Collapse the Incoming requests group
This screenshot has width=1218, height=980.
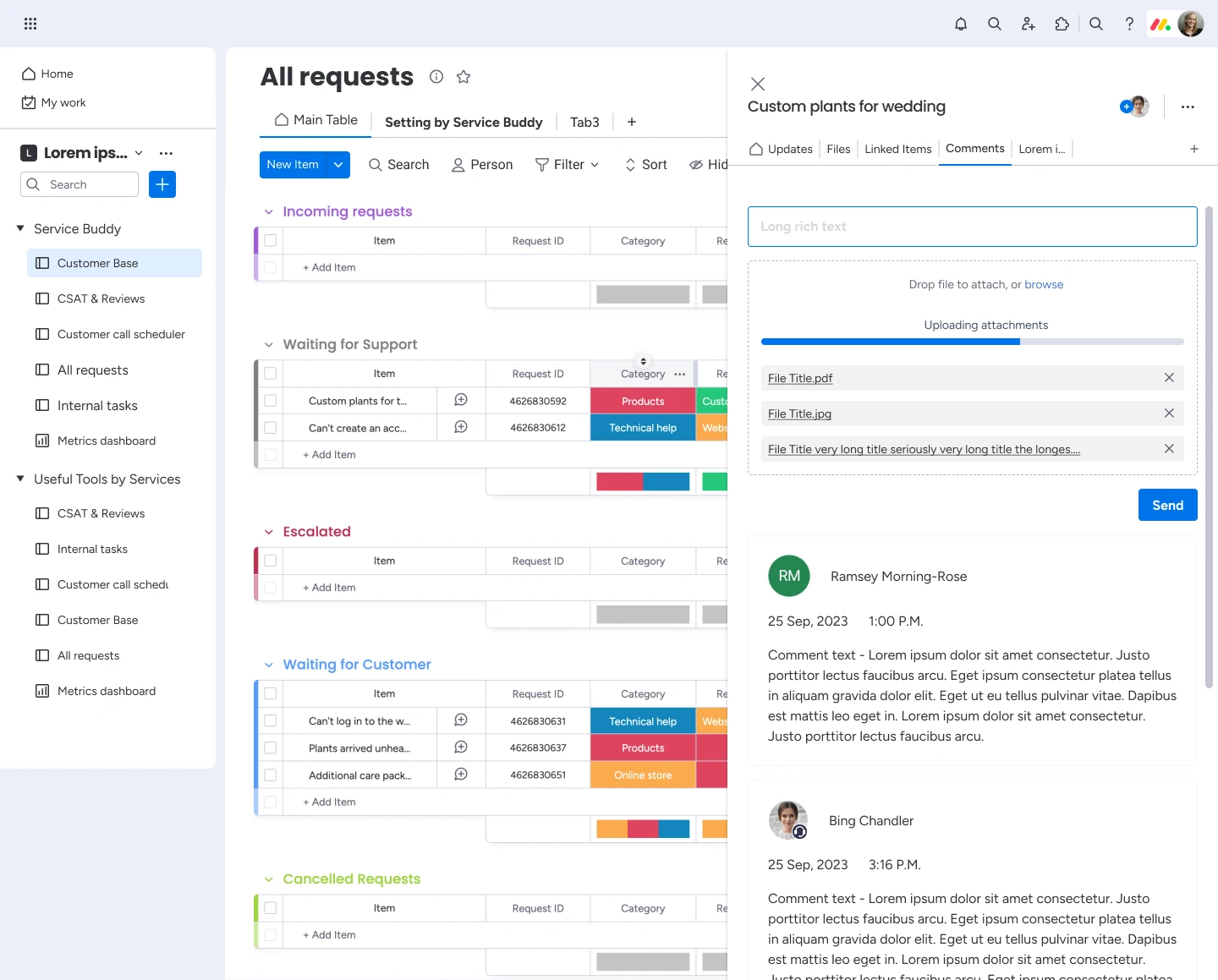pos(269,212)
